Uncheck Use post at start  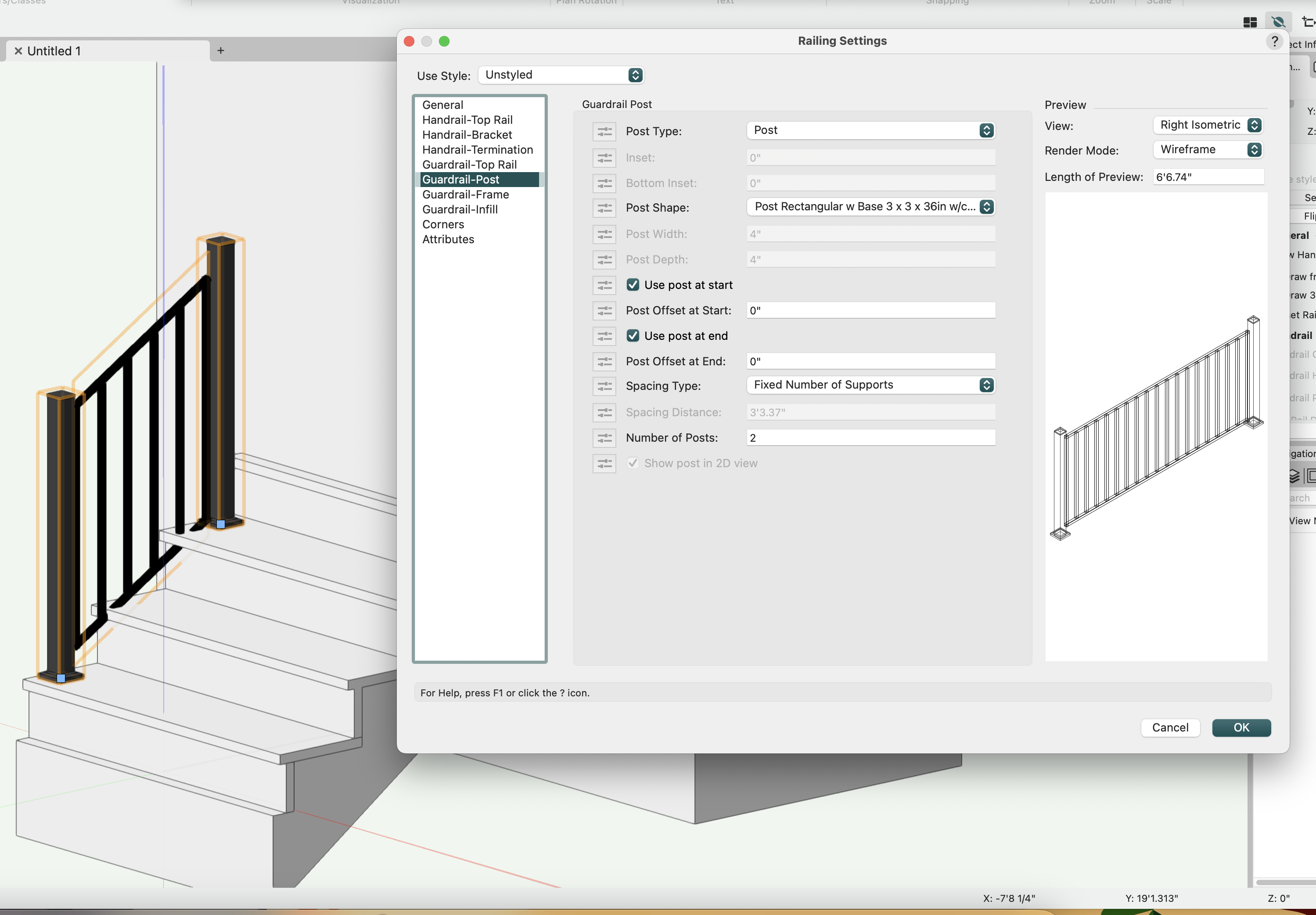(633, 285)
